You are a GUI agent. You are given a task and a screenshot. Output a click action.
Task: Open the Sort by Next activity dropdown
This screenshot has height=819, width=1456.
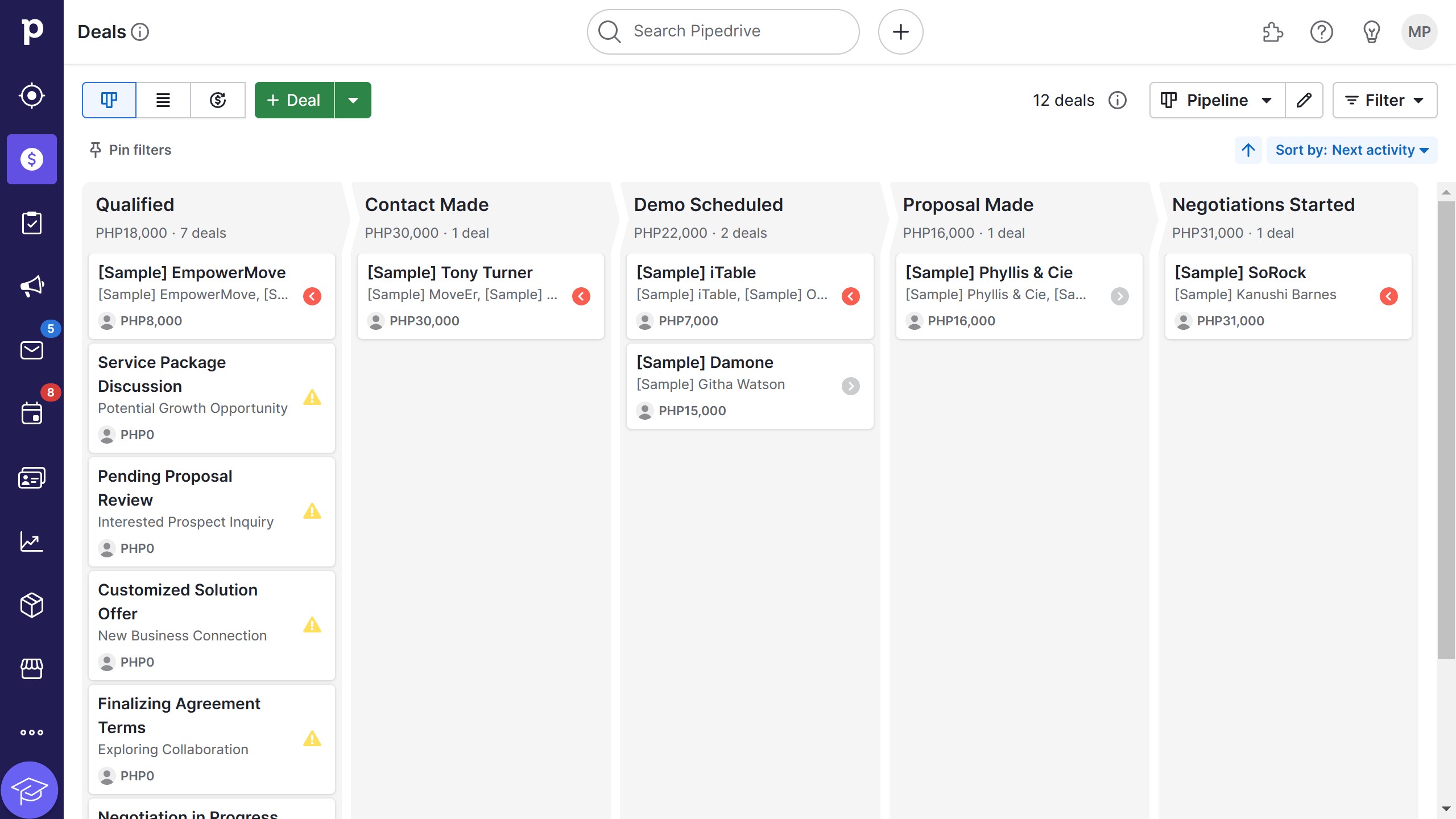click(1352, 150)
